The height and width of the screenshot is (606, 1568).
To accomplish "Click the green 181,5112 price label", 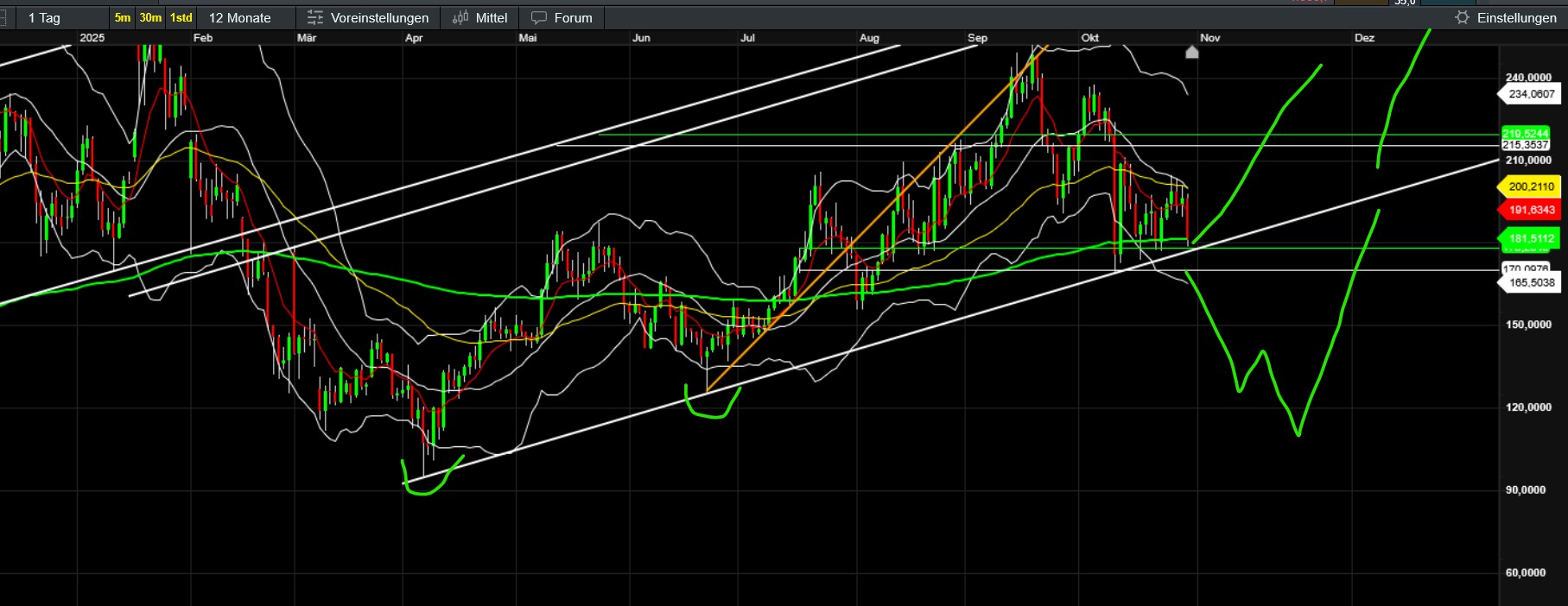I will tap(1531, 238).
